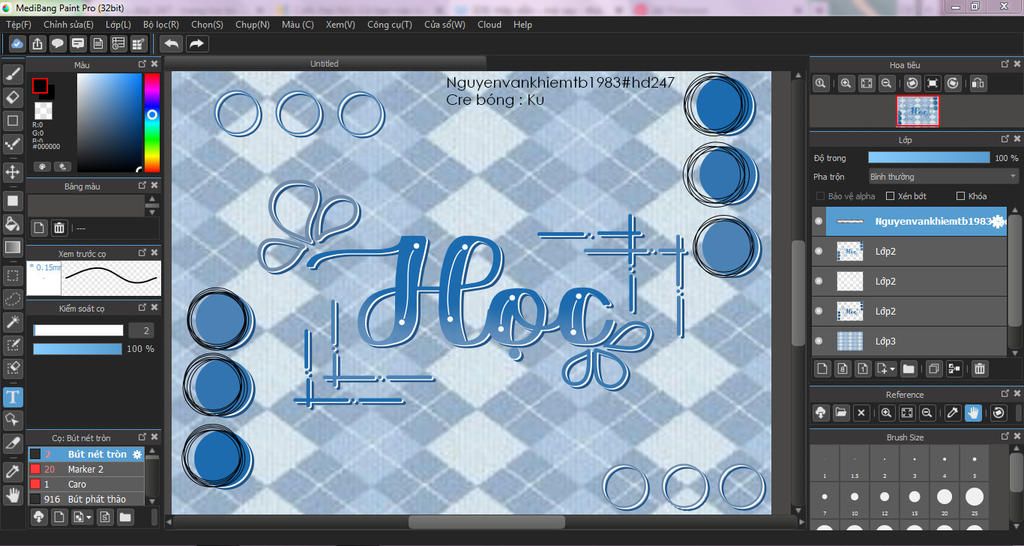Viewport: 1024px width, 546px height.
Task: Rotate view left in Hoa tiêu navigator
Action: pos(912,83)
